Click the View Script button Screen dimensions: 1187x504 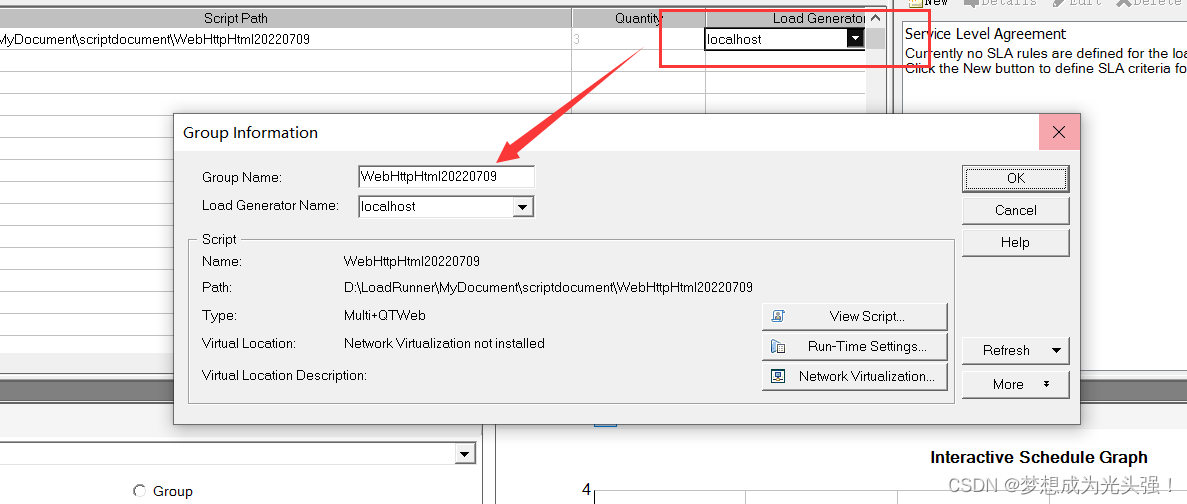[x=855, y=316]
